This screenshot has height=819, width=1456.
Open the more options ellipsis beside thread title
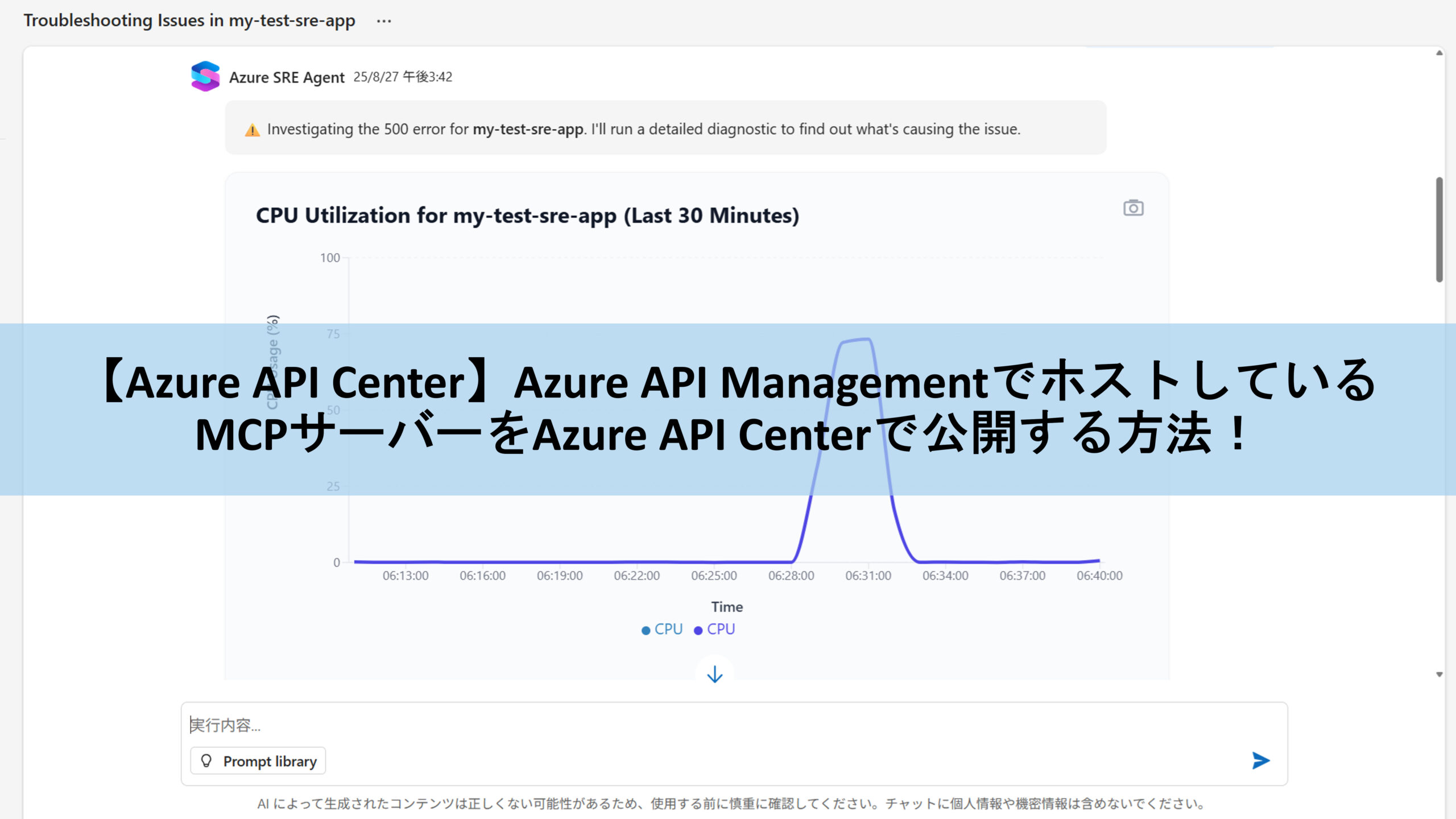(384, 21)
